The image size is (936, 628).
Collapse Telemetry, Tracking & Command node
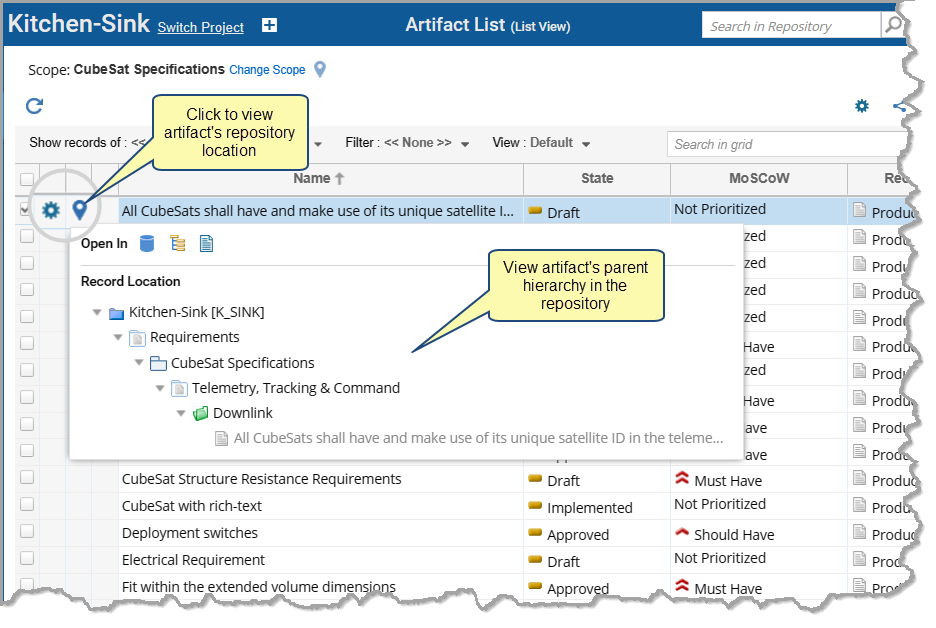click(159, 388)
